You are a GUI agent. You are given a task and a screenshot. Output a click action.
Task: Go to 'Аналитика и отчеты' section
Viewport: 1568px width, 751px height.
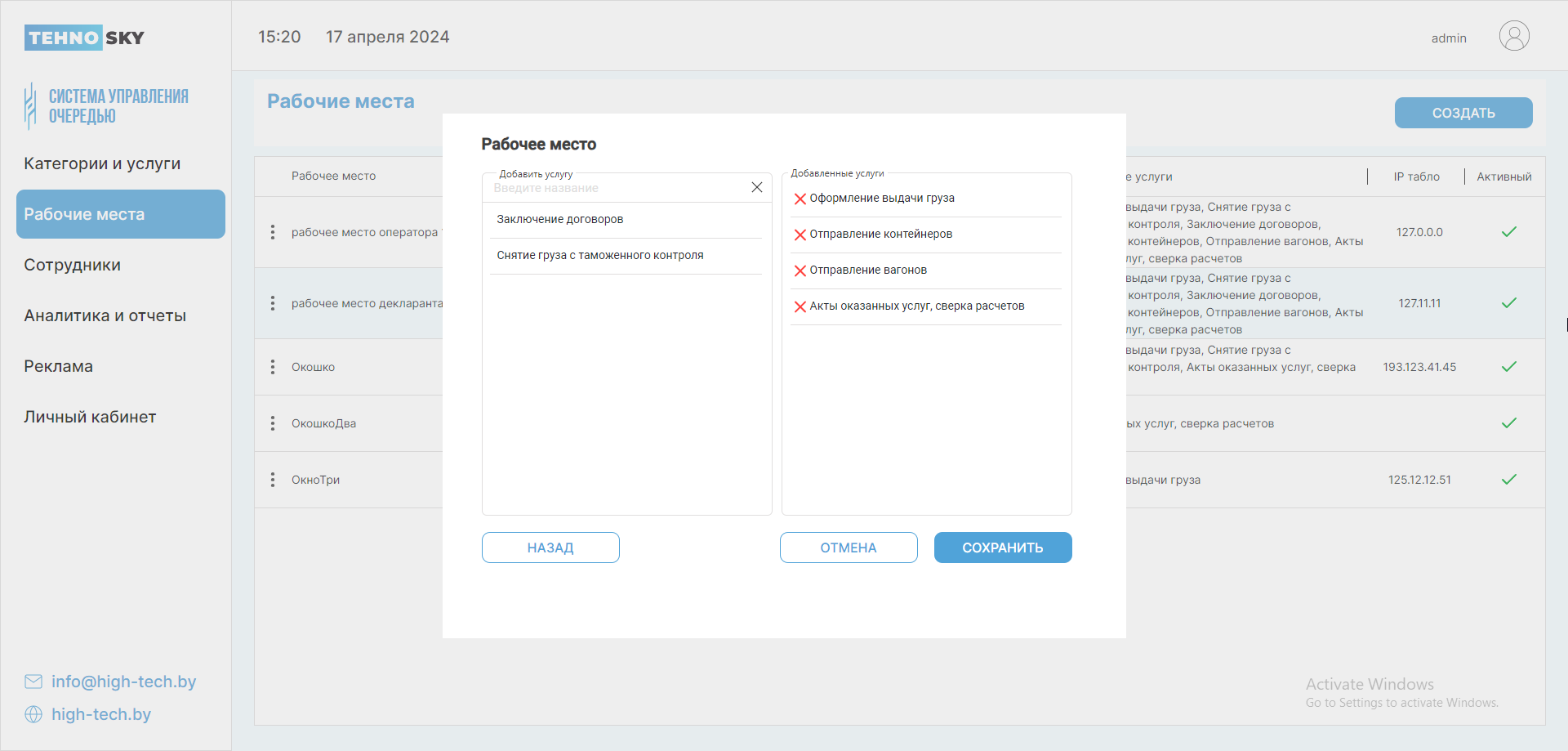(105, 315)
